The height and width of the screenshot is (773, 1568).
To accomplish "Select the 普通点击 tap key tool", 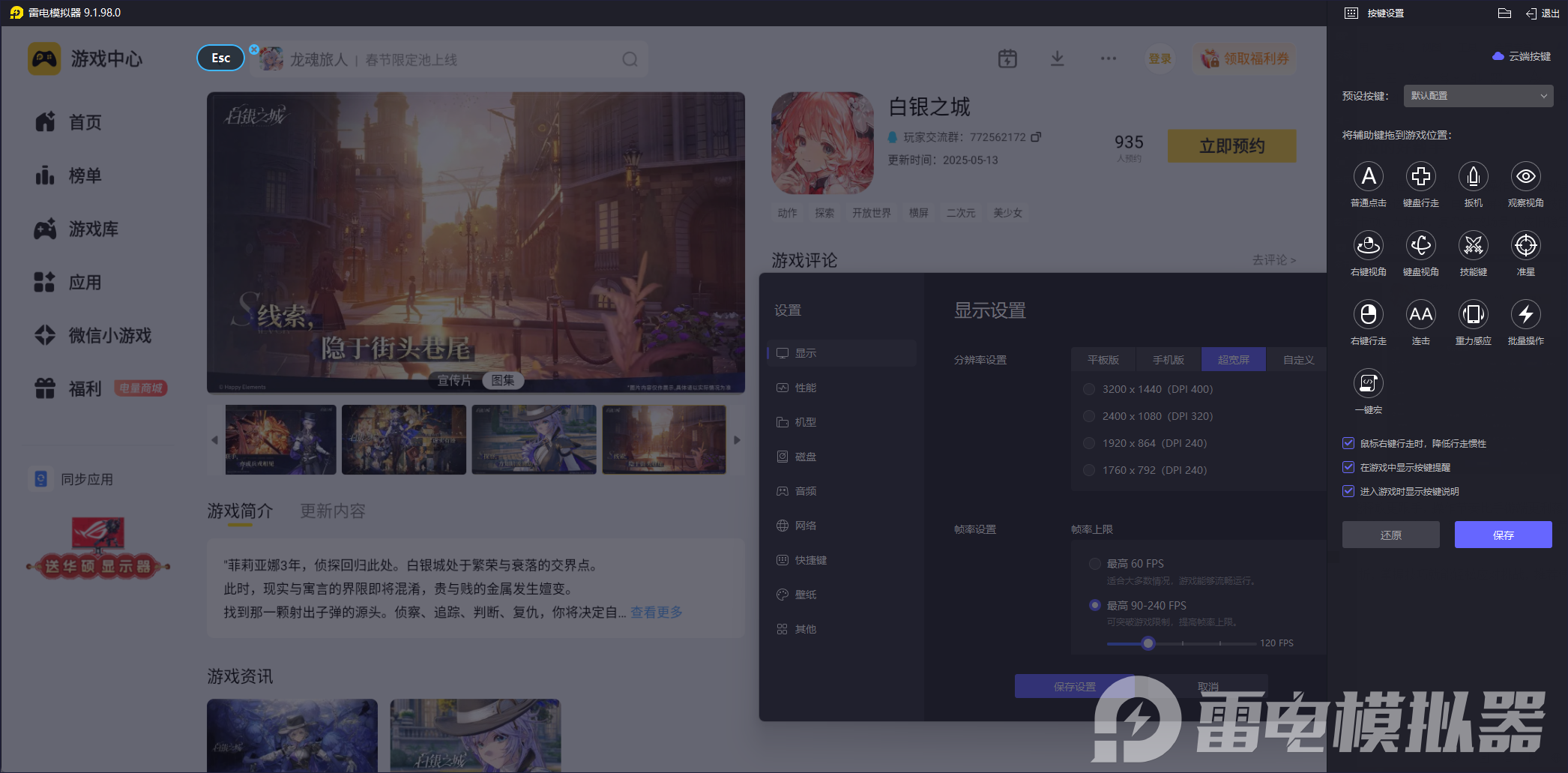I will tap(1368, 177).
